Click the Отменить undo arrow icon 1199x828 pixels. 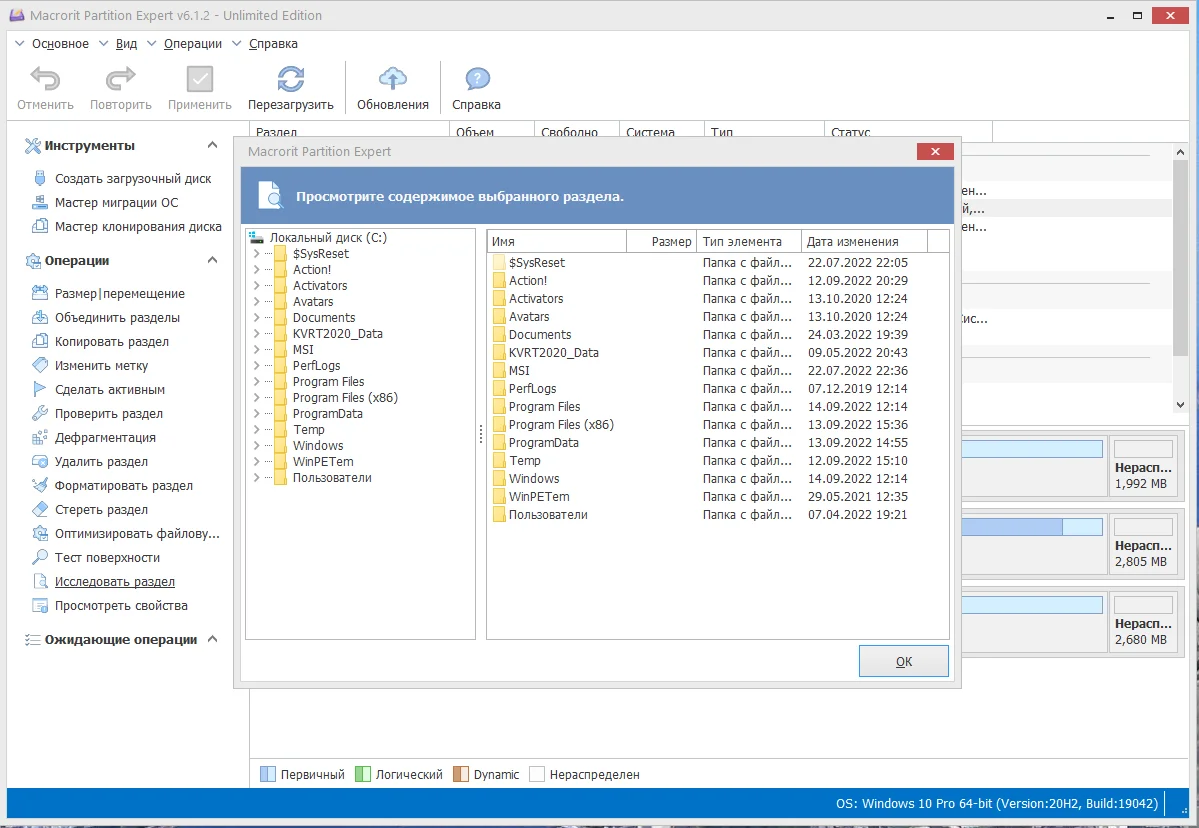click(45, 79)
